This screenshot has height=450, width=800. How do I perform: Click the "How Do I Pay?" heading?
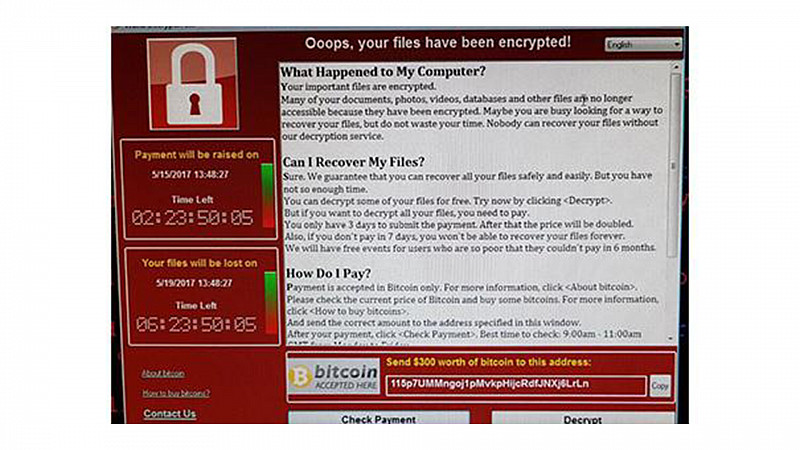click(x=329, y=273)
